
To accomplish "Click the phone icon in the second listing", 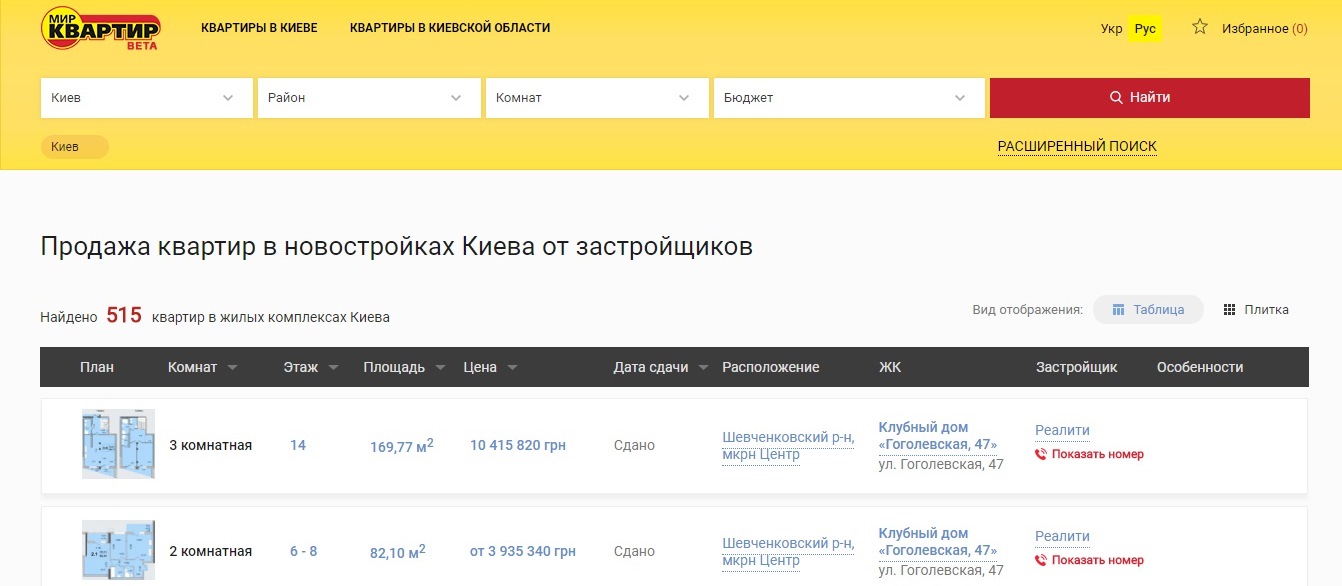I will [x=1041, y=560].
